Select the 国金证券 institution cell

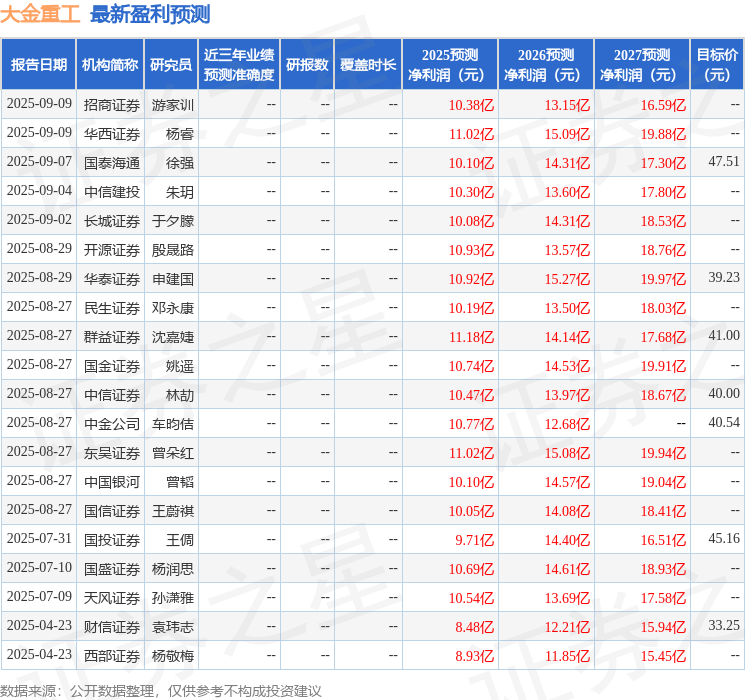coord(112,366)
